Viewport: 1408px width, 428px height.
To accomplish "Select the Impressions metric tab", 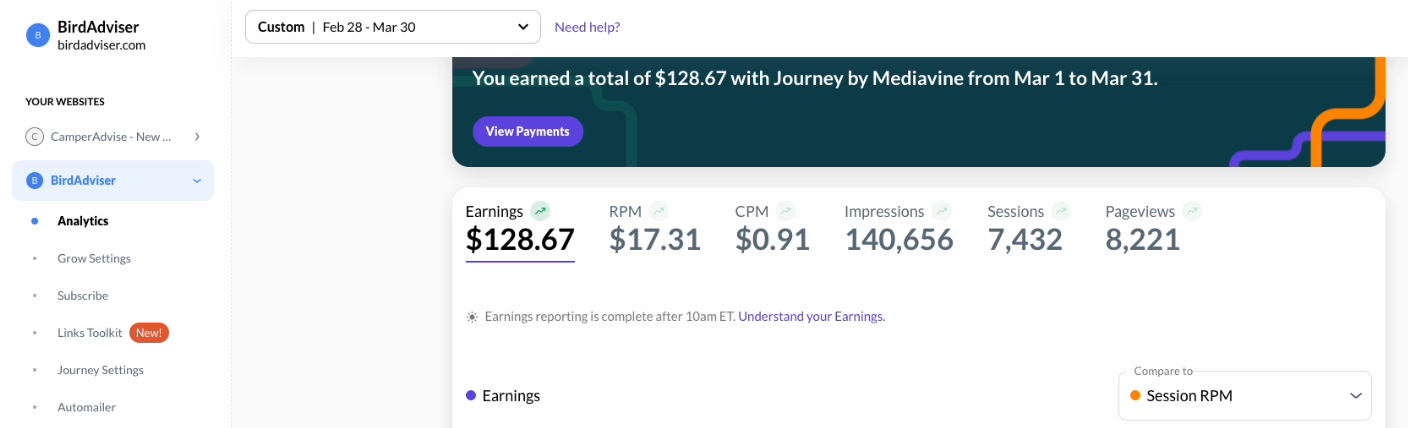I will [899, 228].
